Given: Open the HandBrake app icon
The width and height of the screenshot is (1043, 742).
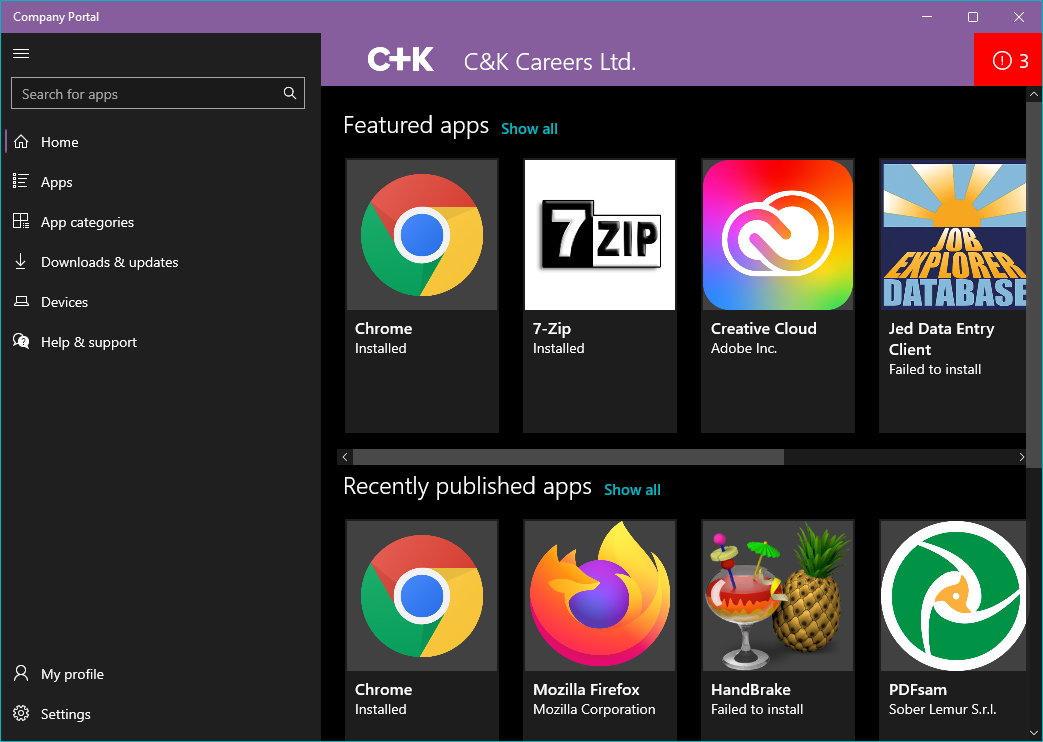Looking at the screenshot, I should point(778,596).
